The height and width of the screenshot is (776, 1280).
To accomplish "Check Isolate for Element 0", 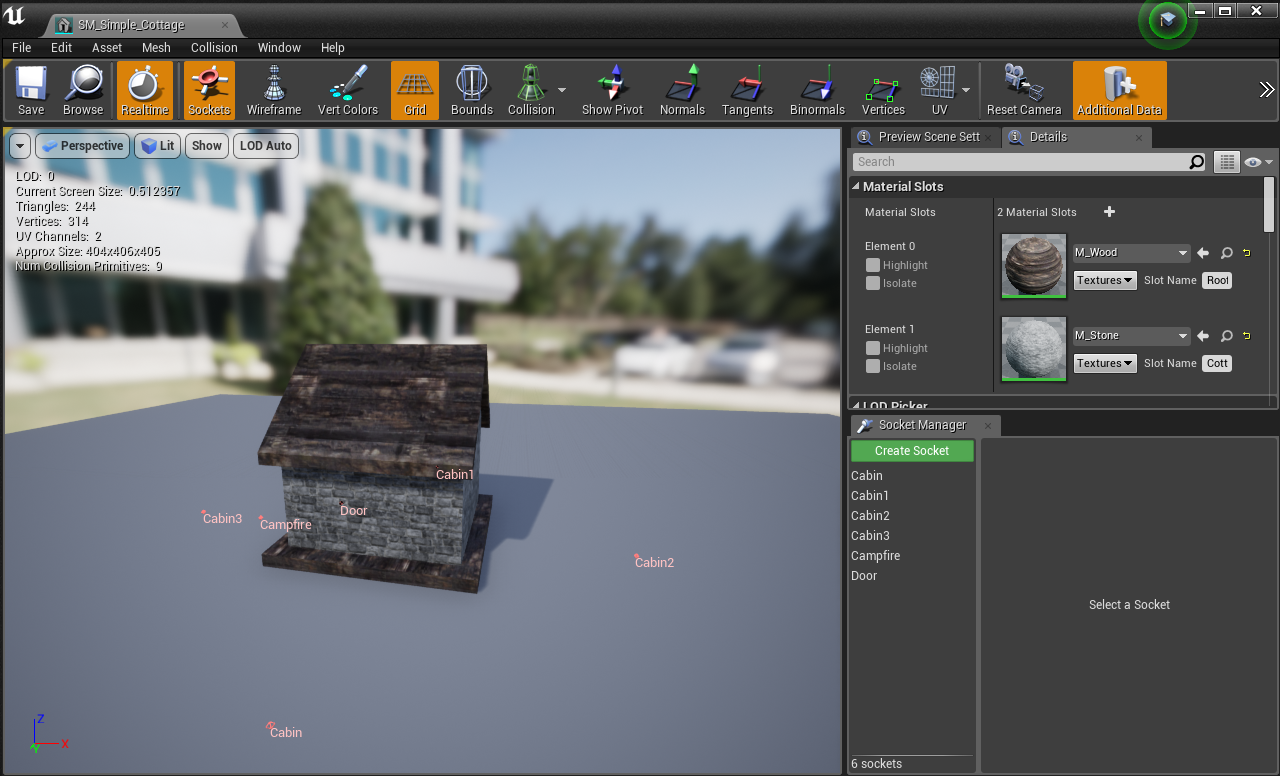I will pos(873,283).
